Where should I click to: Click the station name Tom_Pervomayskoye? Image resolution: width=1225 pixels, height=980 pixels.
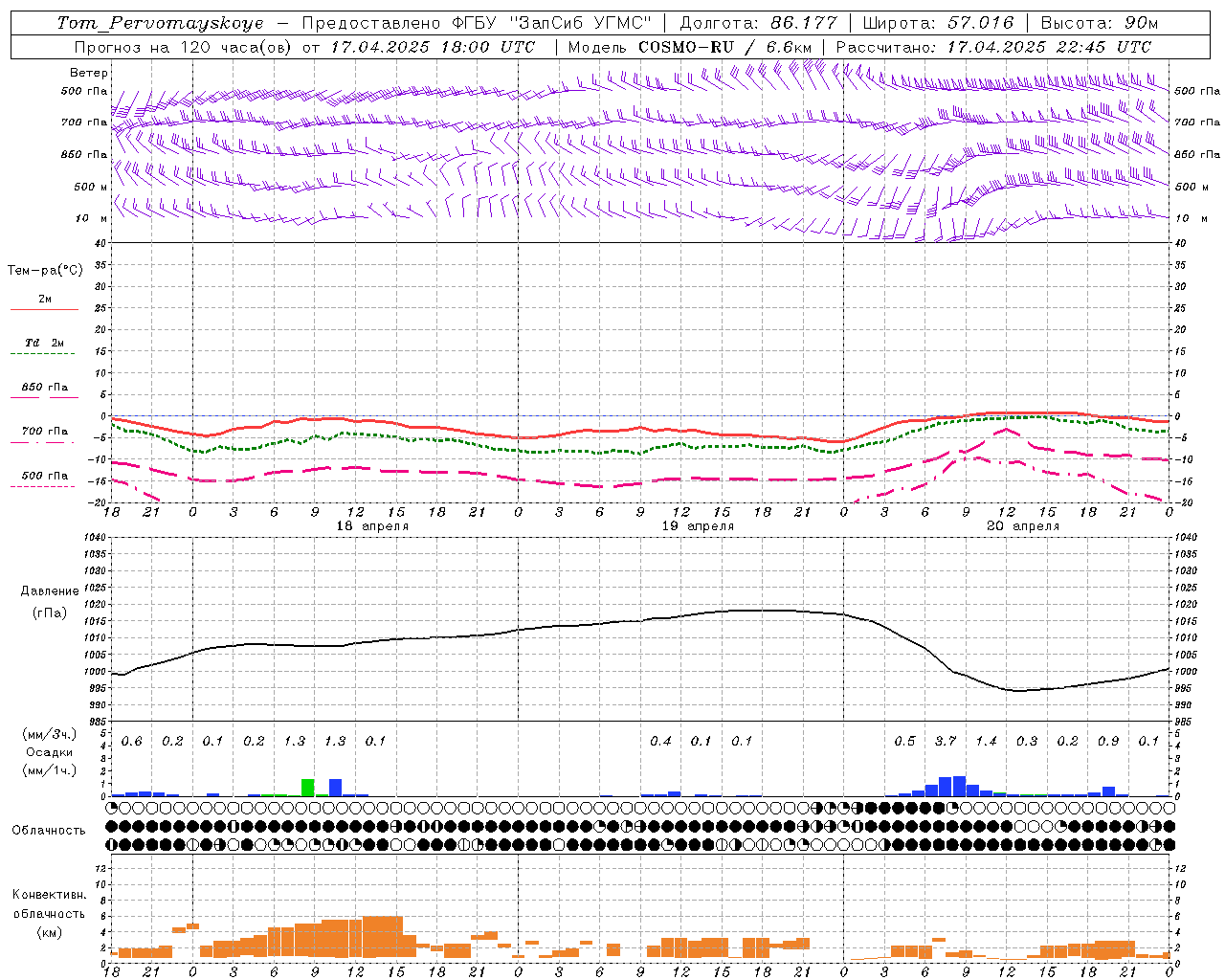pos(159,23)
